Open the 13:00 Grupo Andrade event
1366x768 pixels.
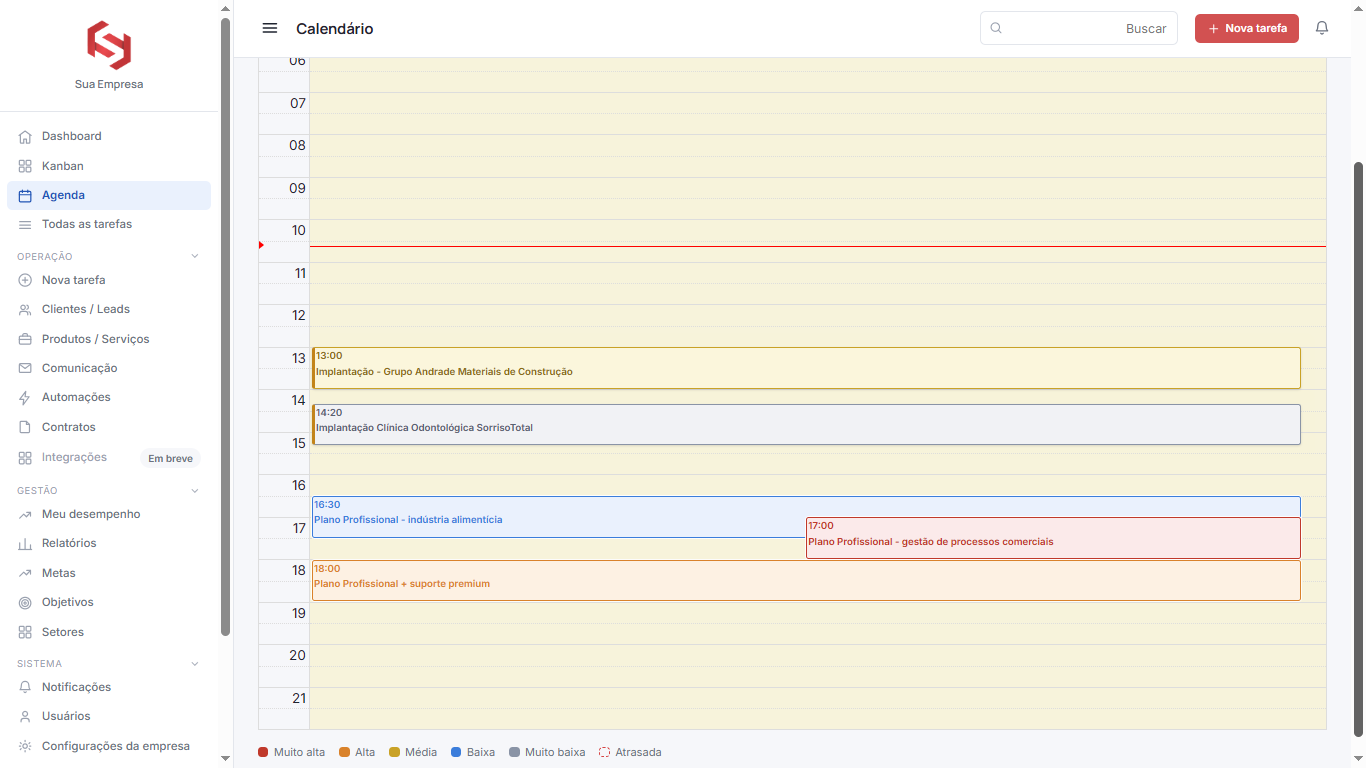806,368
